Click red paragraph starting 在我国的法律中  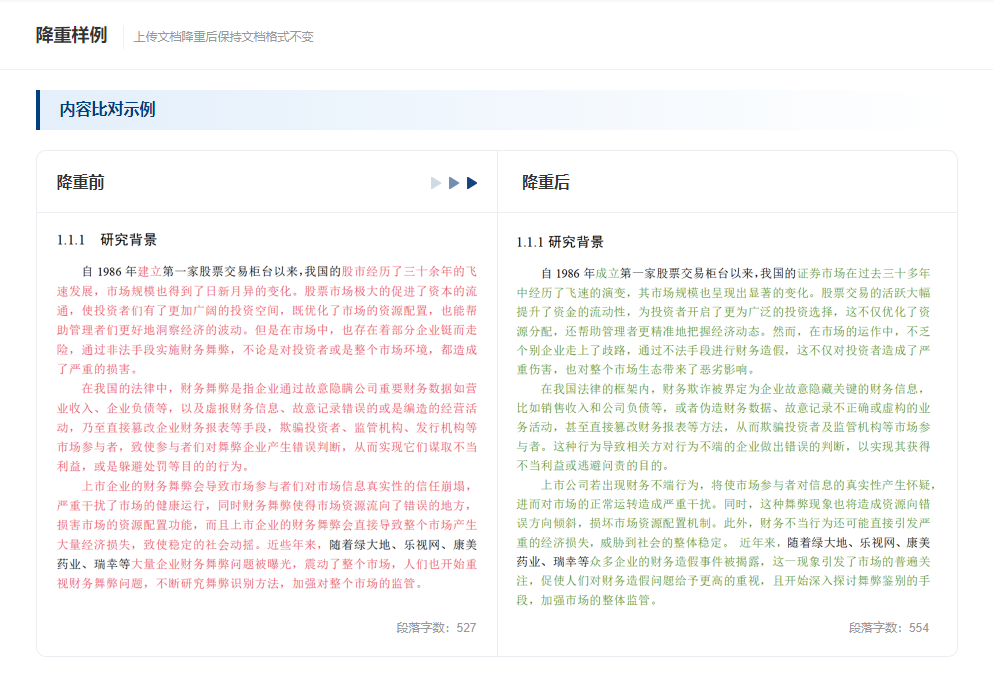point(267,427)
